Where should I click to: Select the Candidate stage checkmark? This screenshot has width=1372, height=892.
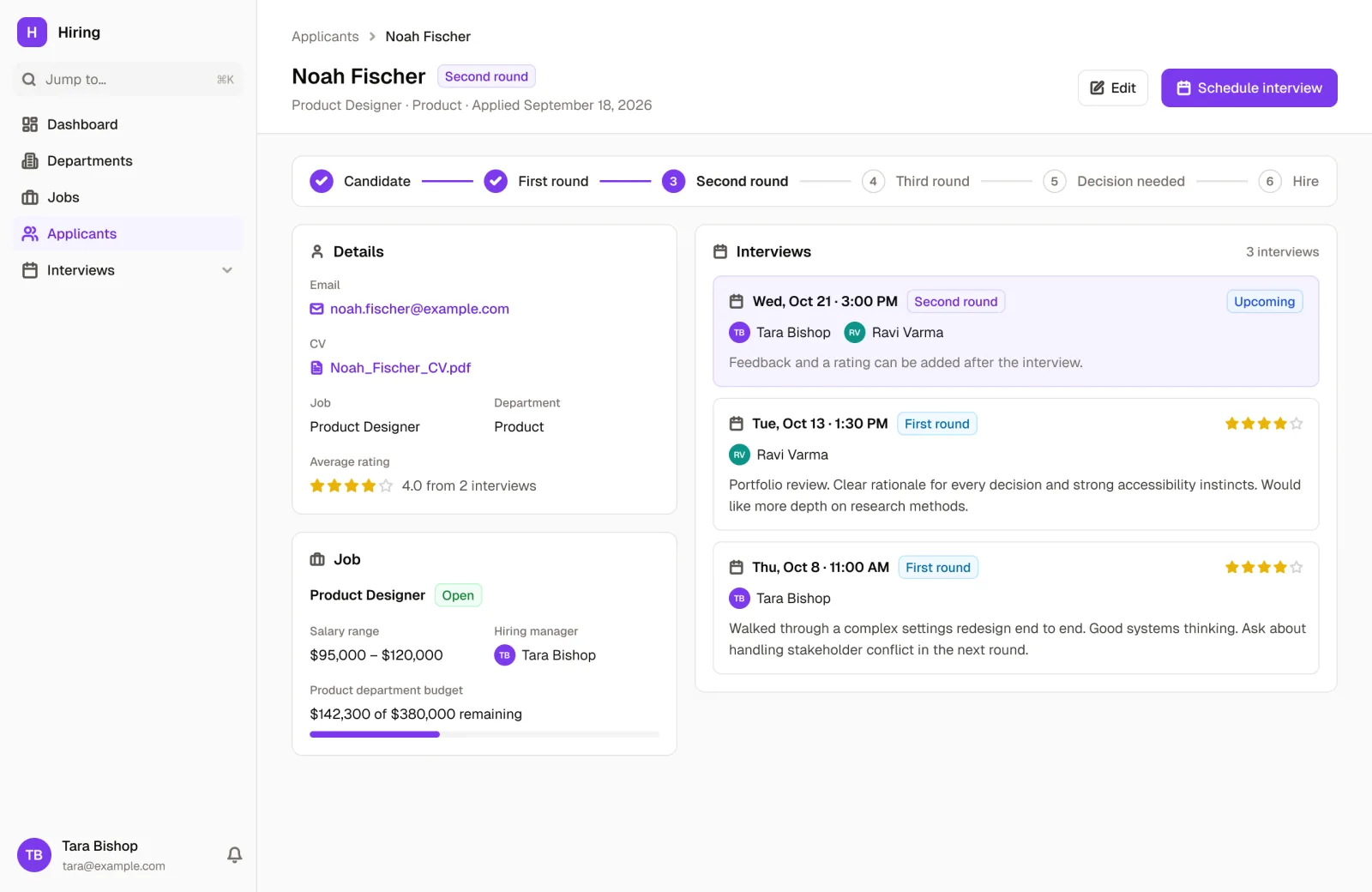click(x=322, y=181)
